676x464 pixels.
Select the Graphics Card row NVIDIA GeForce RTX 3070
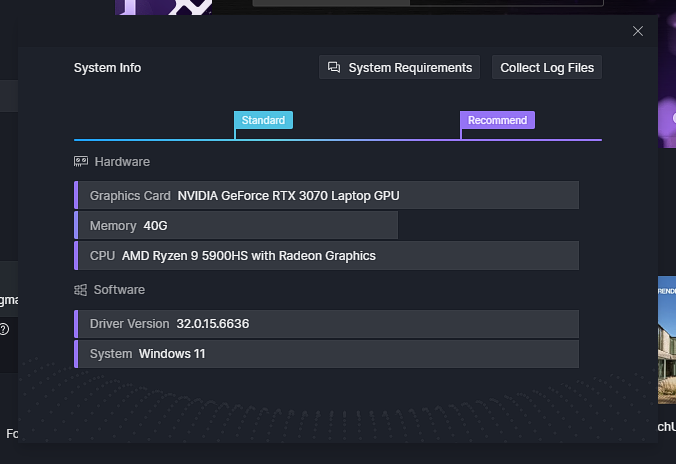[326, 195]
